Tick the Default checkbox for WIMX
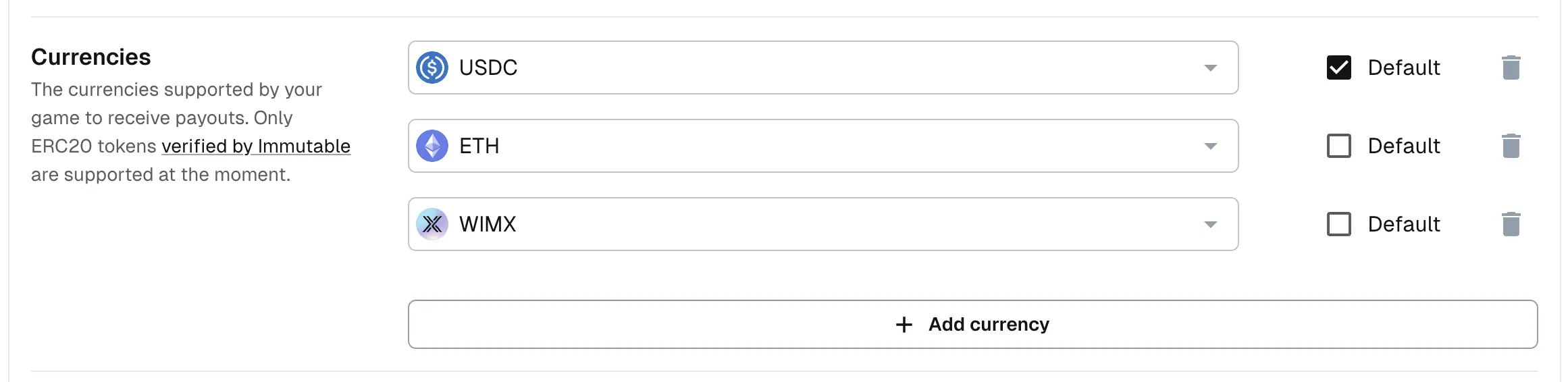1568x382 pixels. [1338, 224]
